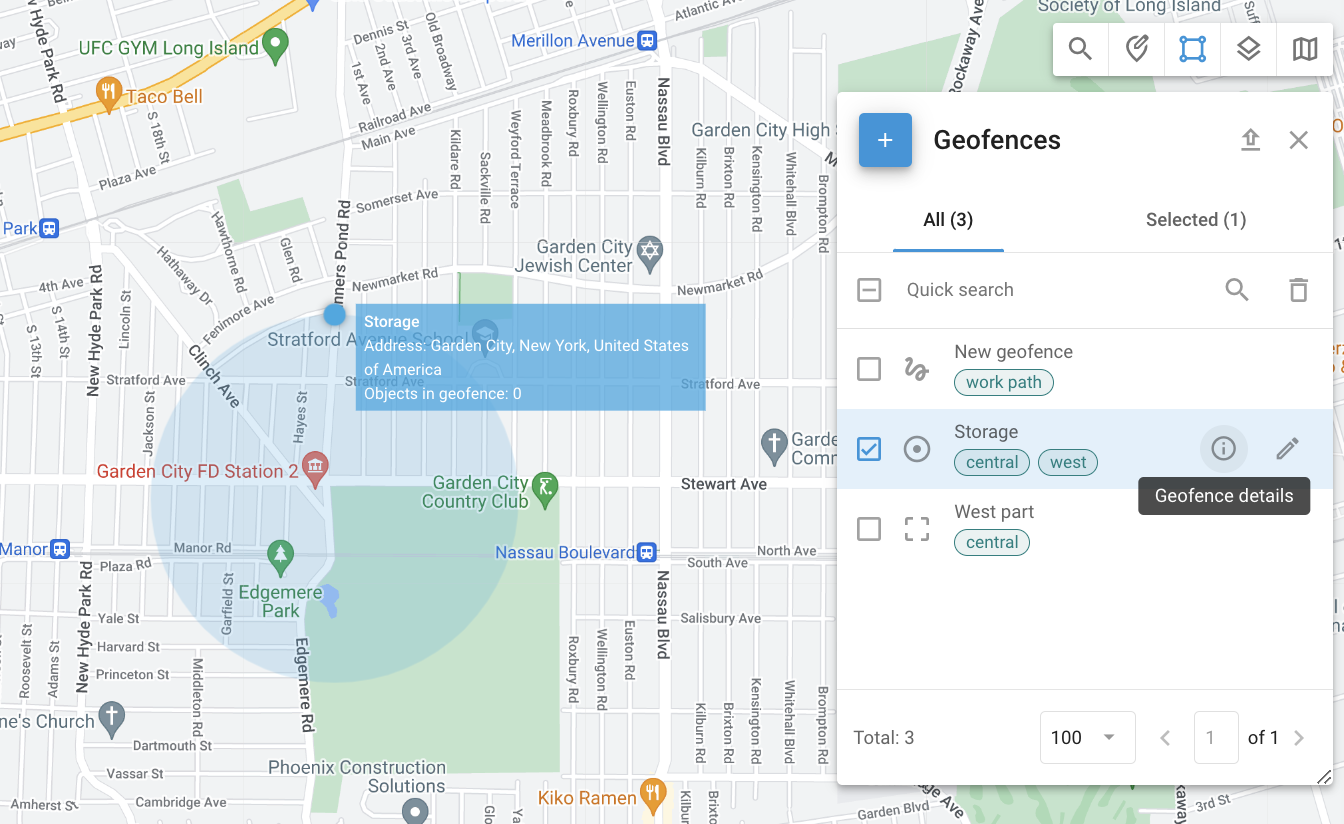Switch to the Selected (1) tab
The image size is (1344, 824).
[x=1195, y=220]
